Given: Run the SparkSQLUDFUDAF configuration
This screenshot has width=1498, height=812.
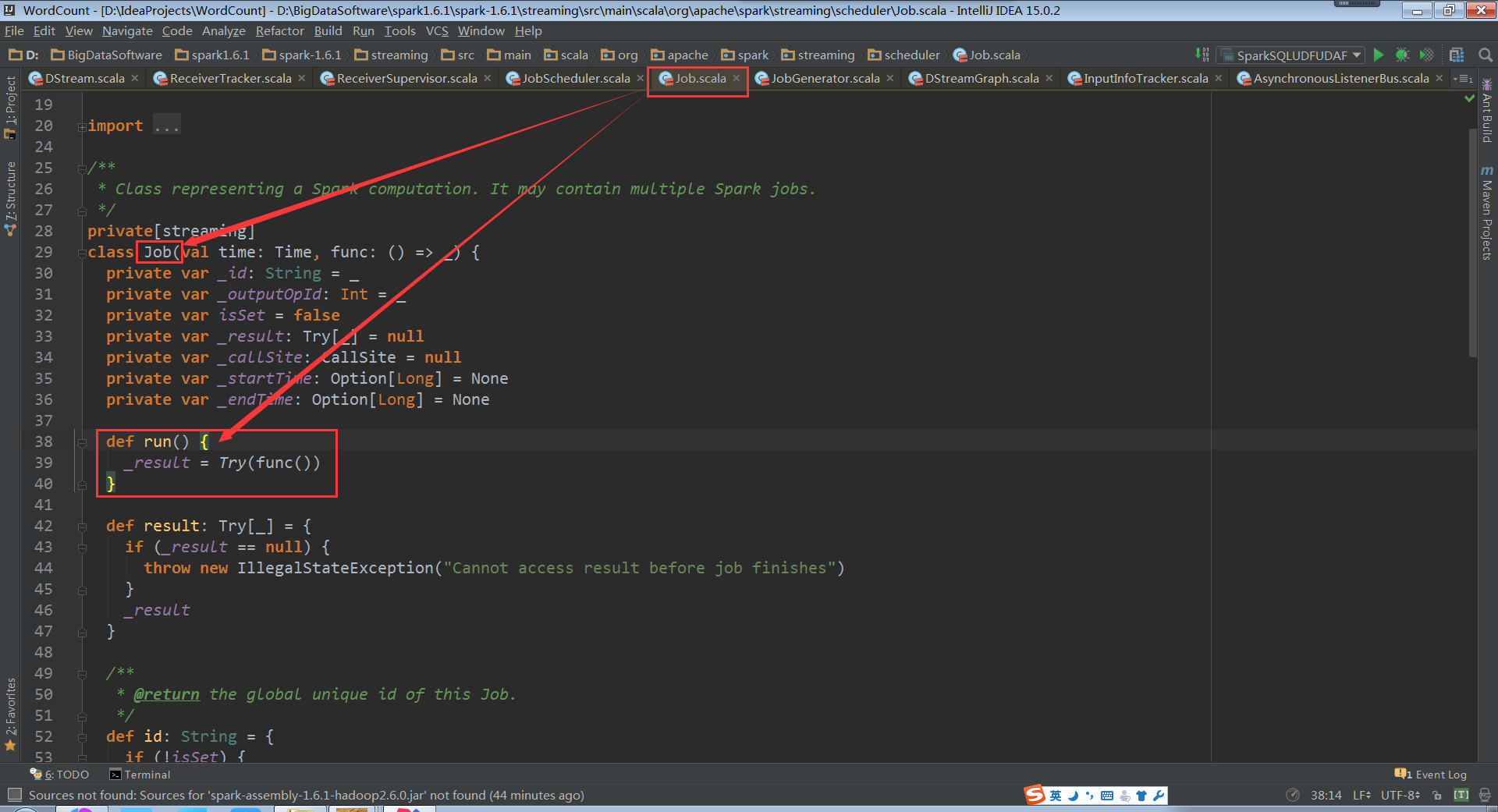Looking at the screenshot, I should pyautogui.click(x=1379, y=55).
